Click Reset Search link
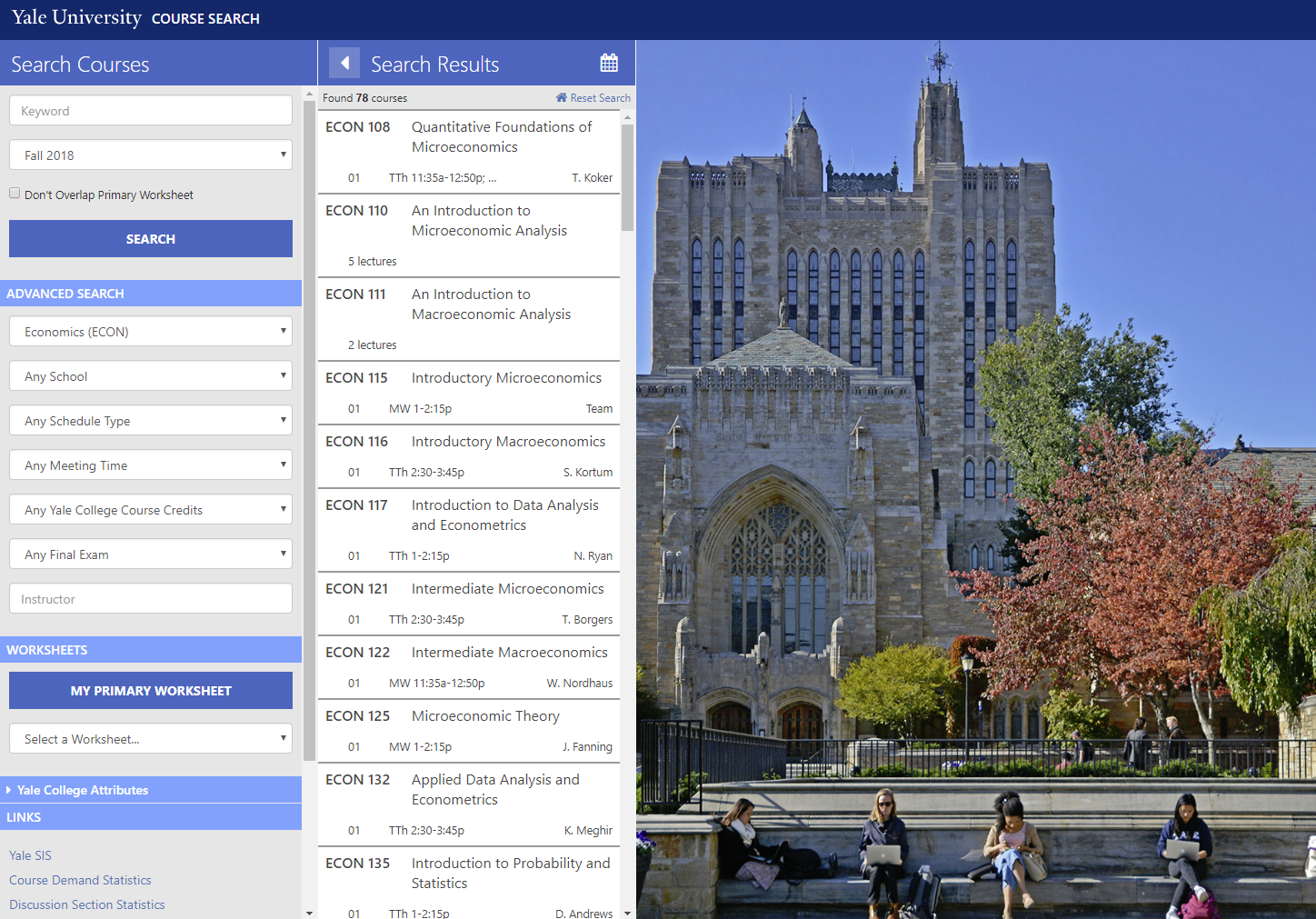This screenshot has height=919, width=1316. (600, 98)
